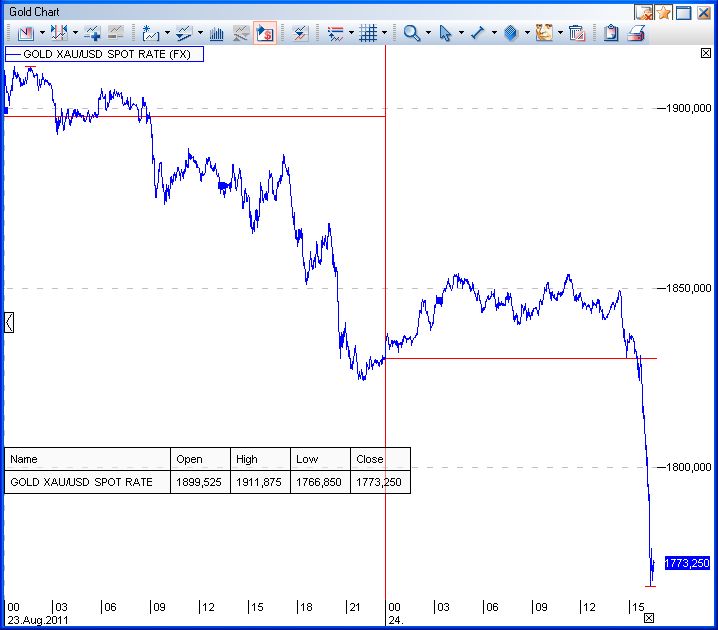
Task: Click the blue hexagon shape icon
Action: click(x=511, y=33)
